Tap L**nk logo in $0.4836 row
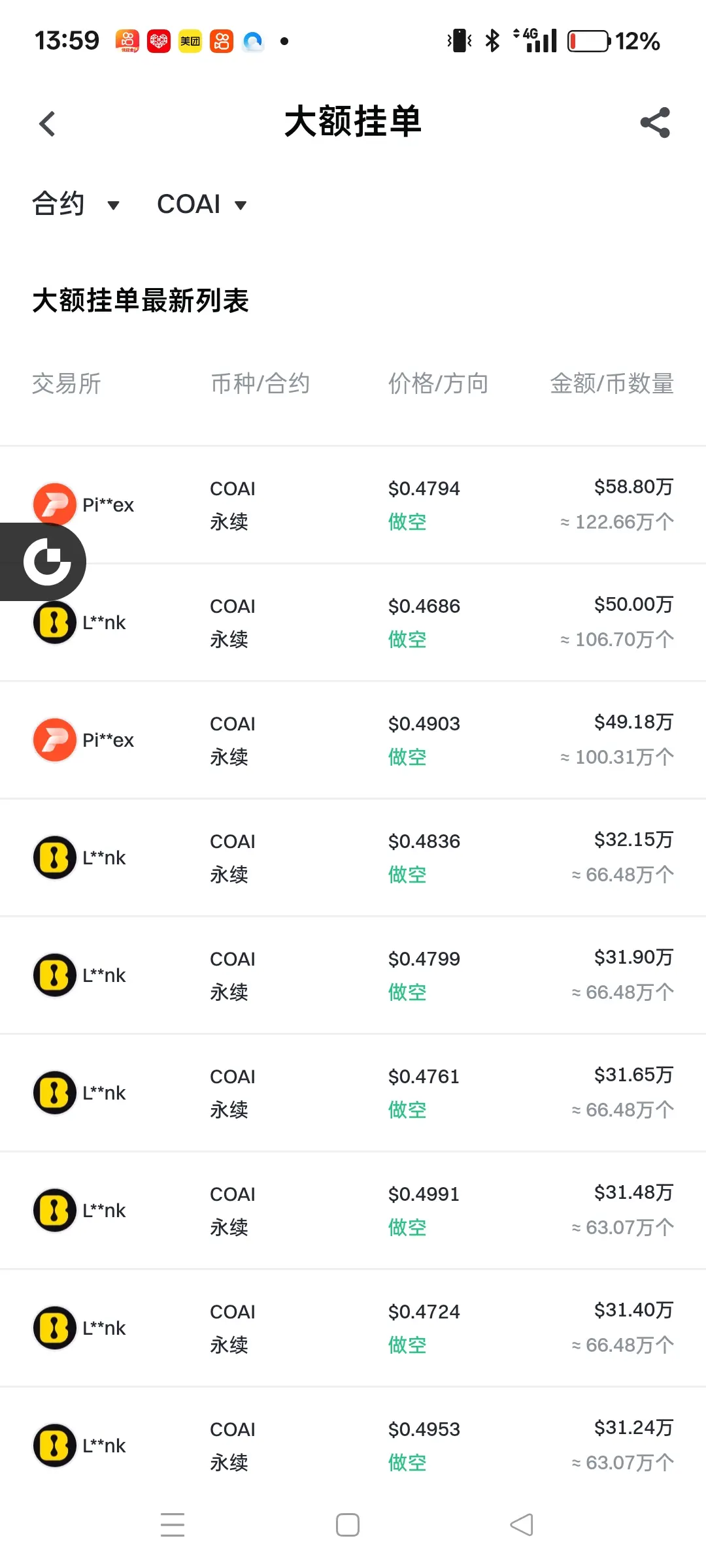The width and height of the screenshot is (706, 1568). coord(55,857)
